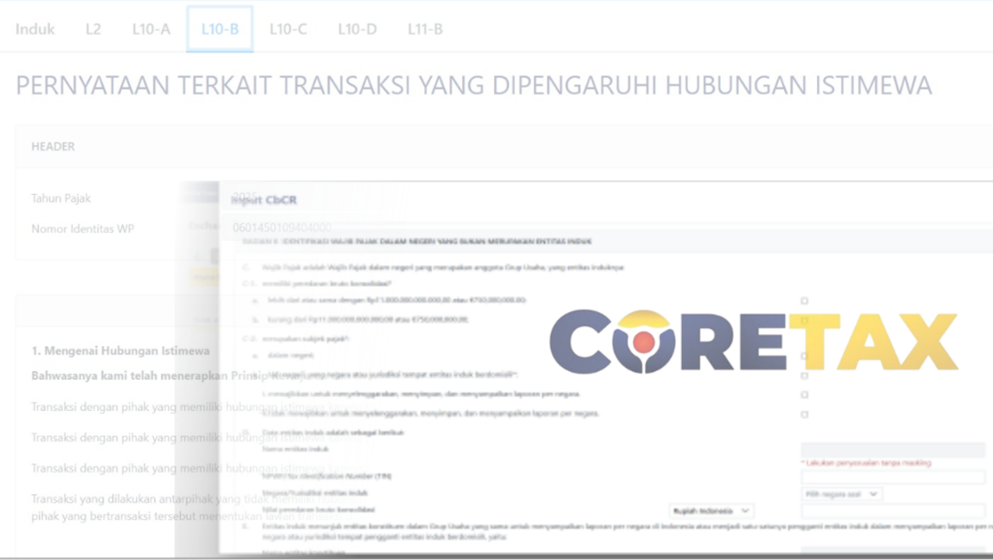Select the L10-A tab

point(151,29)
